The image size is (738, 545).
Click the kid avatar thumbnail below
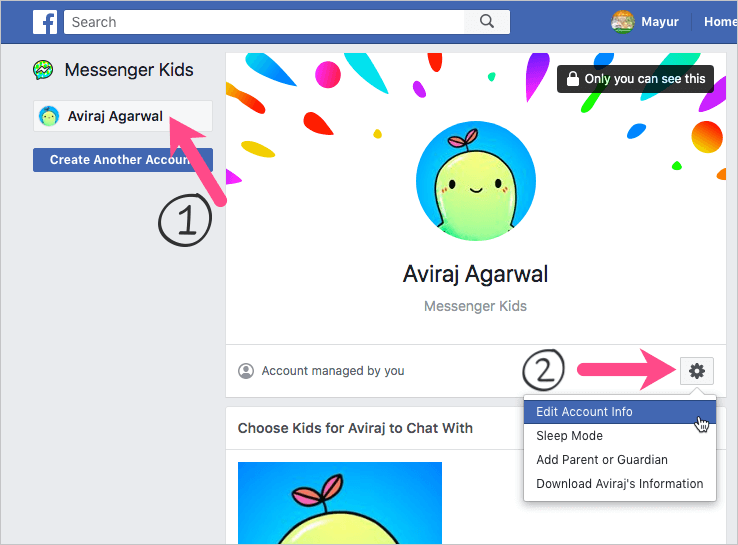coord(340,503)
